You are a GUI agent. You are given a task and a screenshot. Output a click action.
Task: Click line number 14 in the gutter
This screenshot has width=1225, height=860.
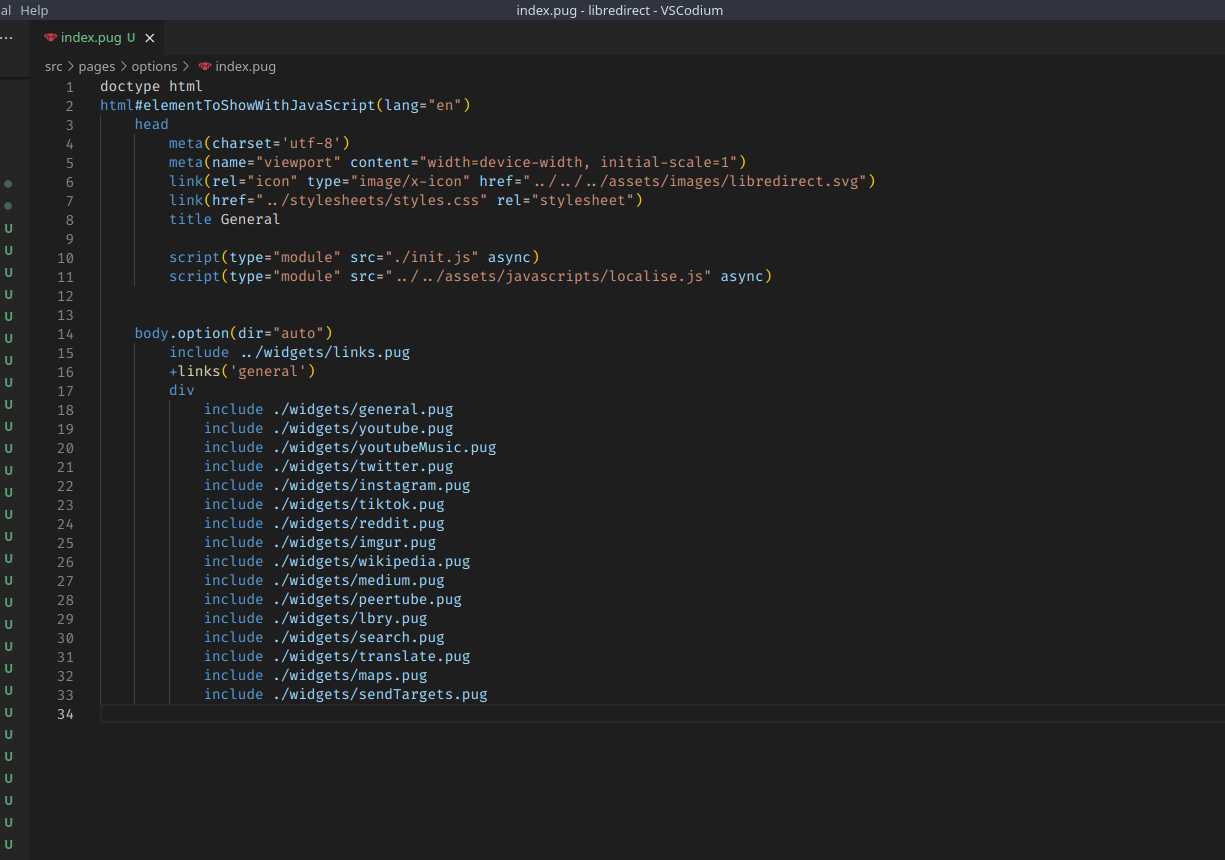click(66, 334)
